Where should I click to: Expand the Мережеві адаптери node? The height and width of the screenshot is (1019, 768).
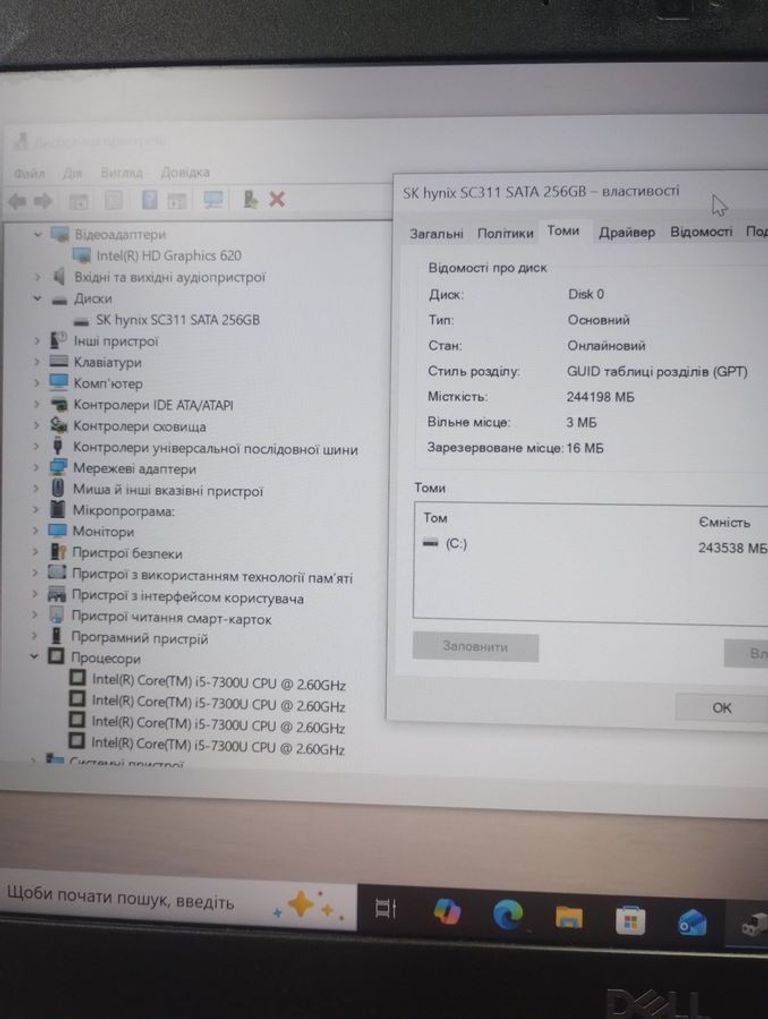click(36, 468)
